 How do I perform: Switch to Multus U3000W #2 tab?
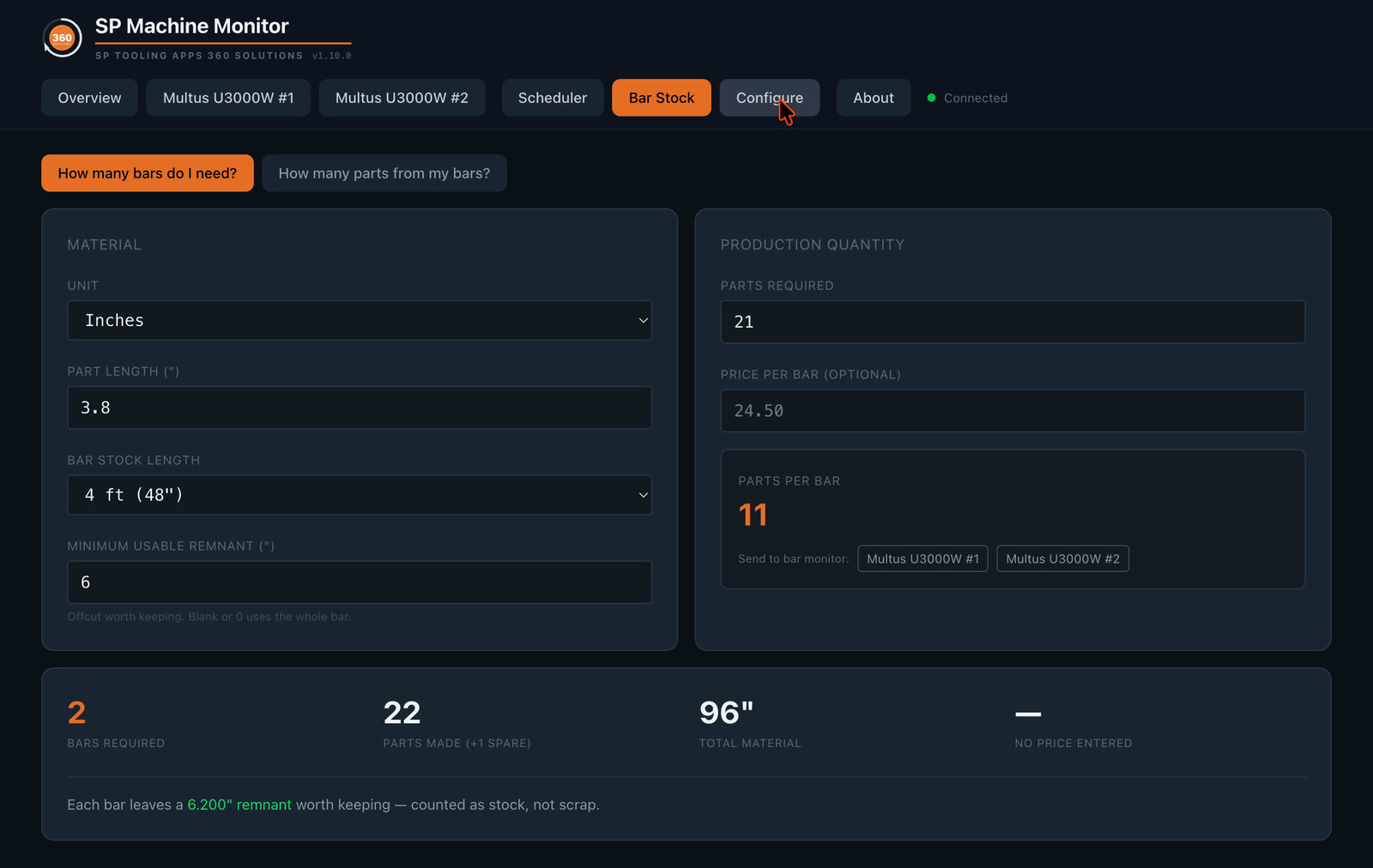click(402, 98)
